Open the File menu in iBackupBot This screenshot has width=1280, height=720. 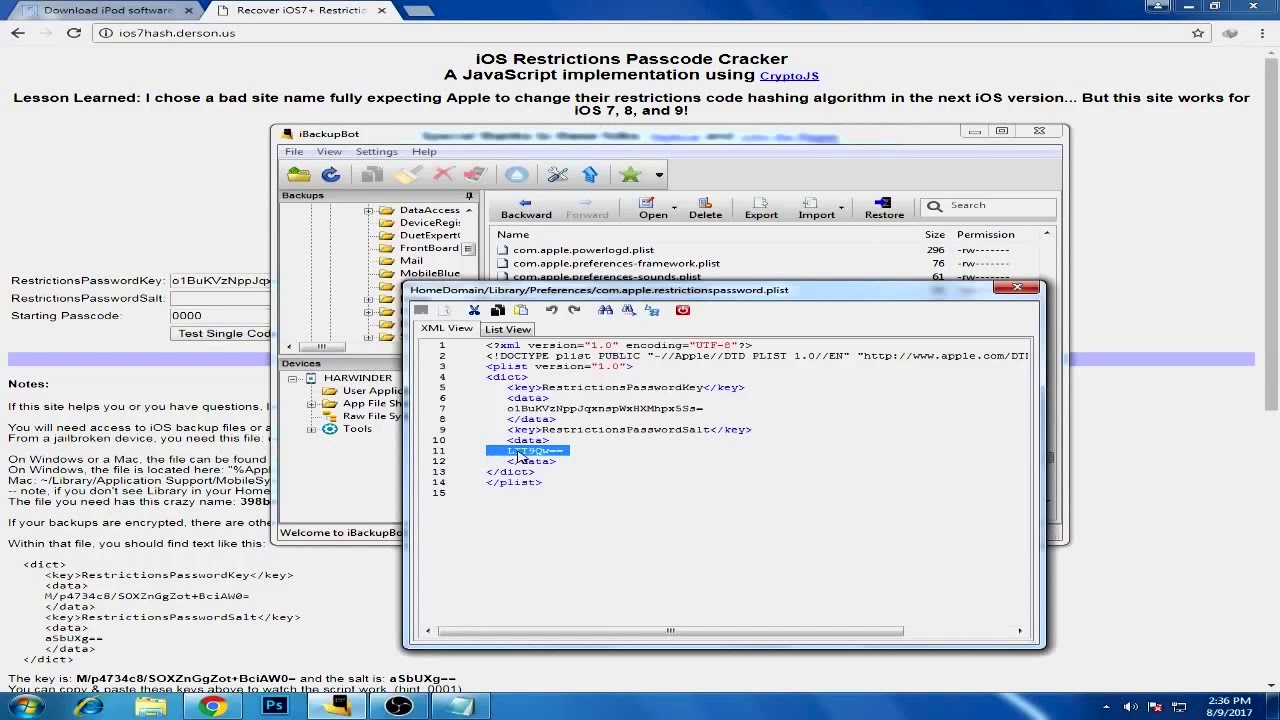point(294,152)
